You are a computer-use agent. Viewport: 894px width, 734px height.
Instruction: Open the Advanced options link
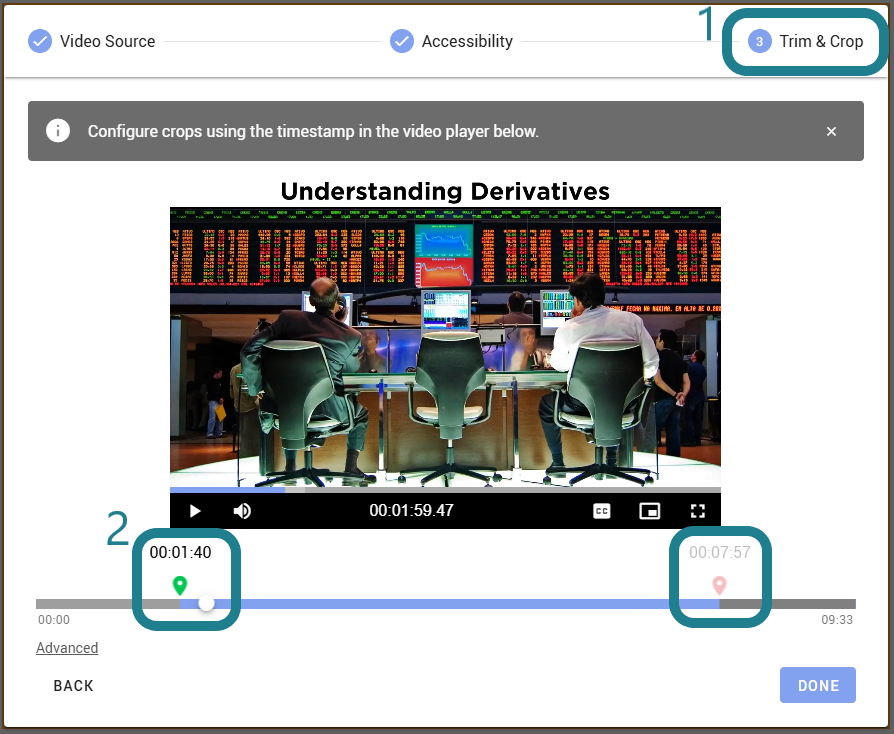click(67, 648)
